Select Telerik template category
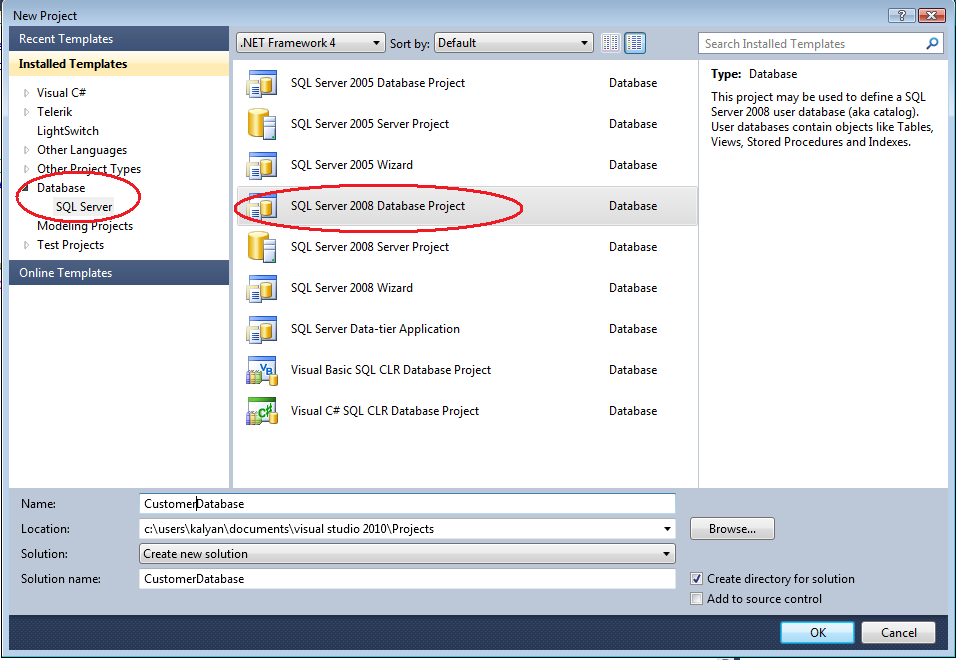This screenshot has height=660, width=956. (54, 112)
